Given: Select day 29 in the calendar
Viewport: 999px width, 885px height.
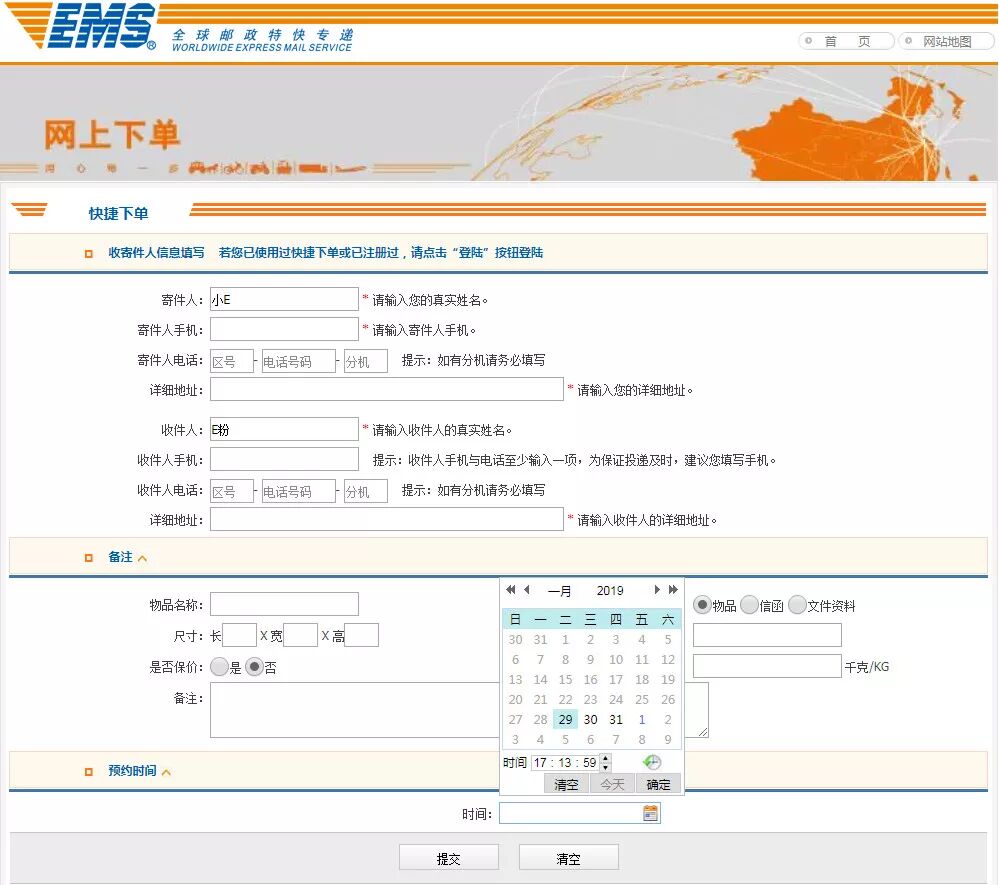Looking at the screenshot, I should click(565, 719).
